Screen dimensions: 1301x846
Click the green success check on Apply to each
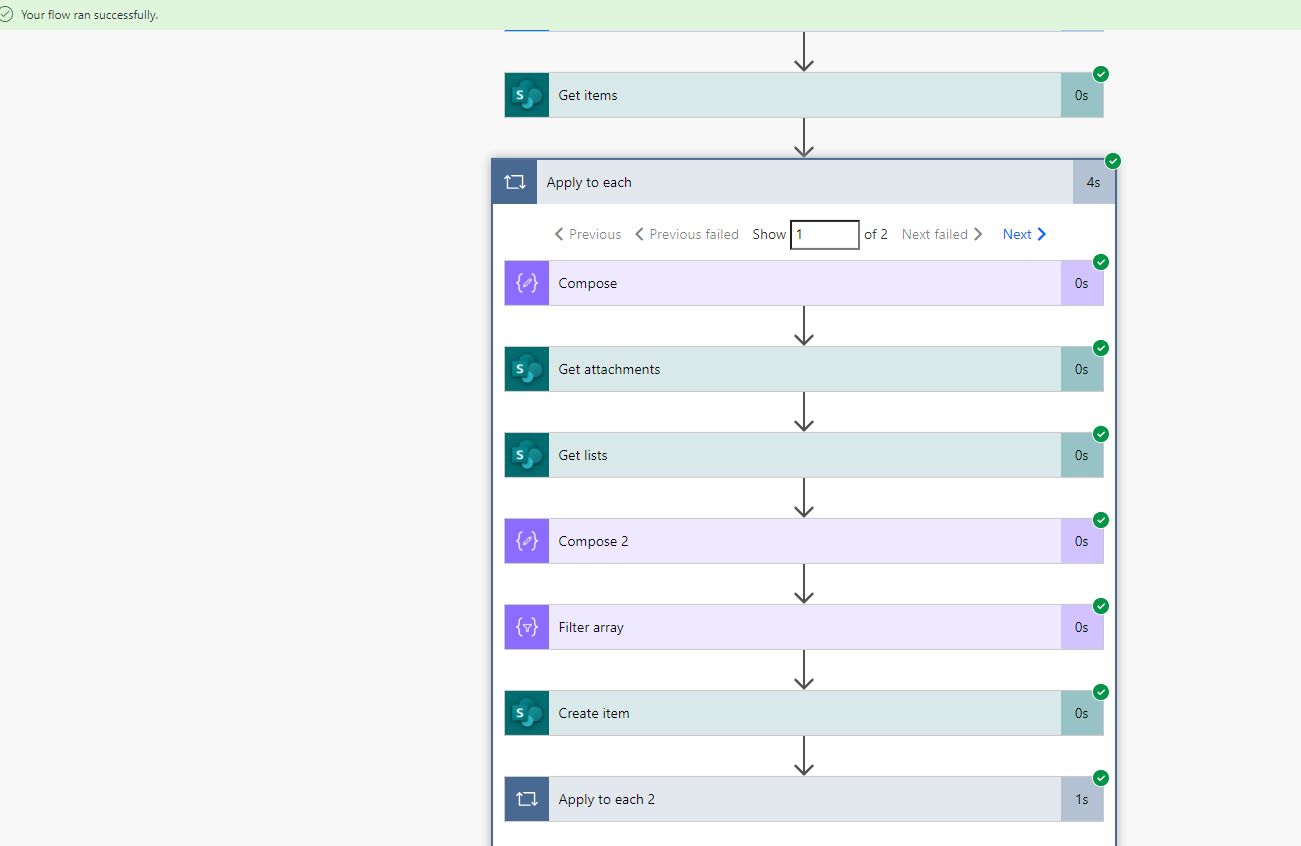point(1113,161)
